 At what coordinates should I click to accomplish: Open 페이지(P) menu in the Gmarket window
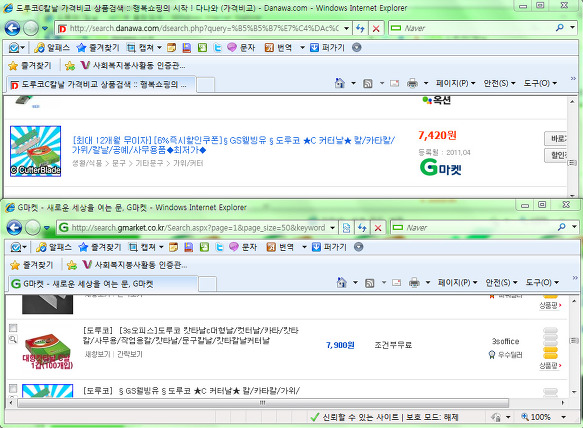(457, 283)
